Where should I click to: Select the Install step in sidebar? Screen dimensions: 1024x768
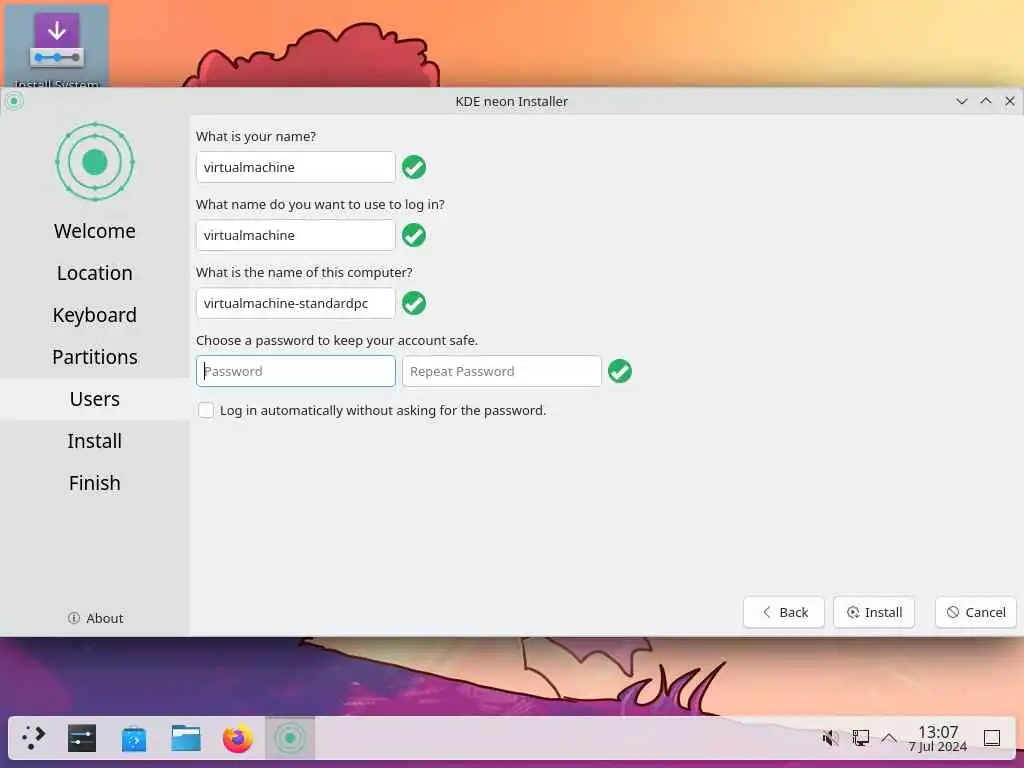[x=95, y=441]
